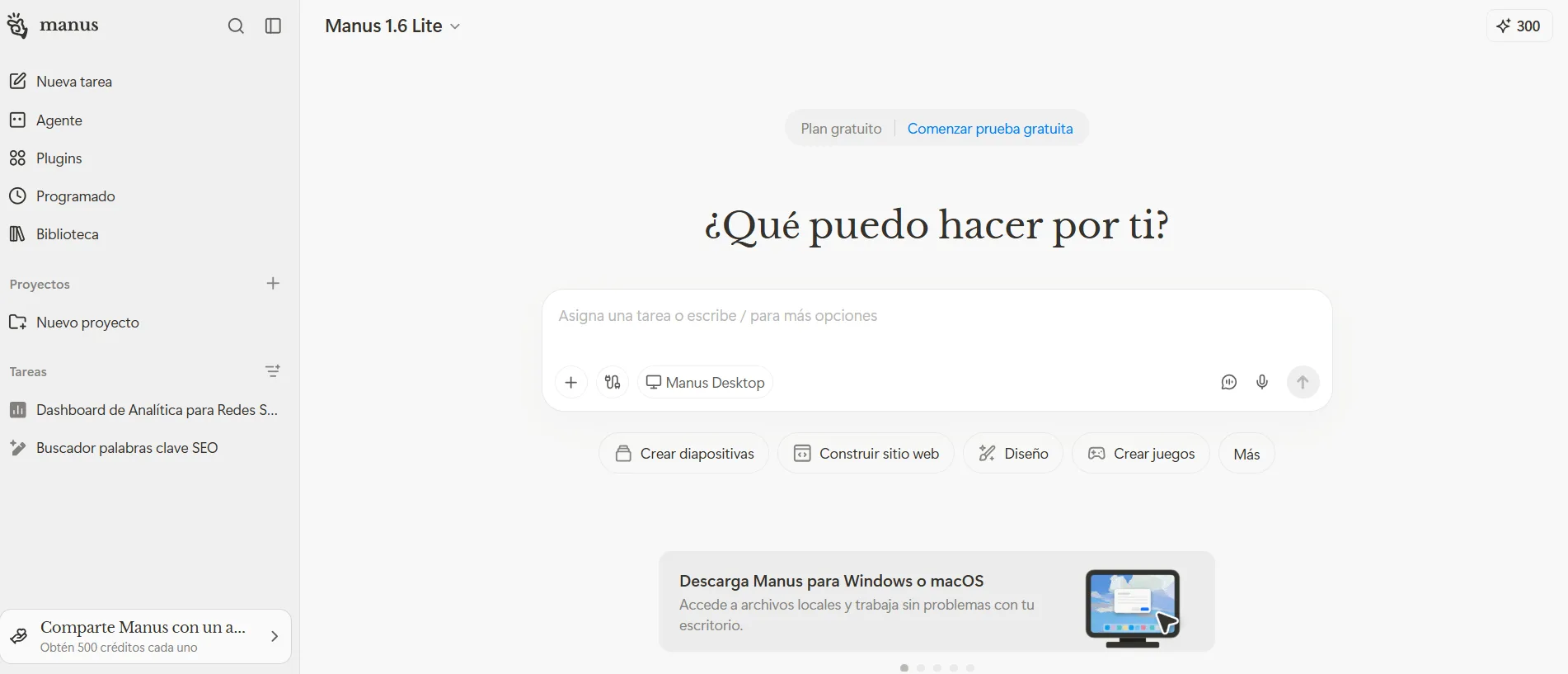Click the chat bubble icon in prompt
Screen dimensions: 1568x674
click(1229, 383)
